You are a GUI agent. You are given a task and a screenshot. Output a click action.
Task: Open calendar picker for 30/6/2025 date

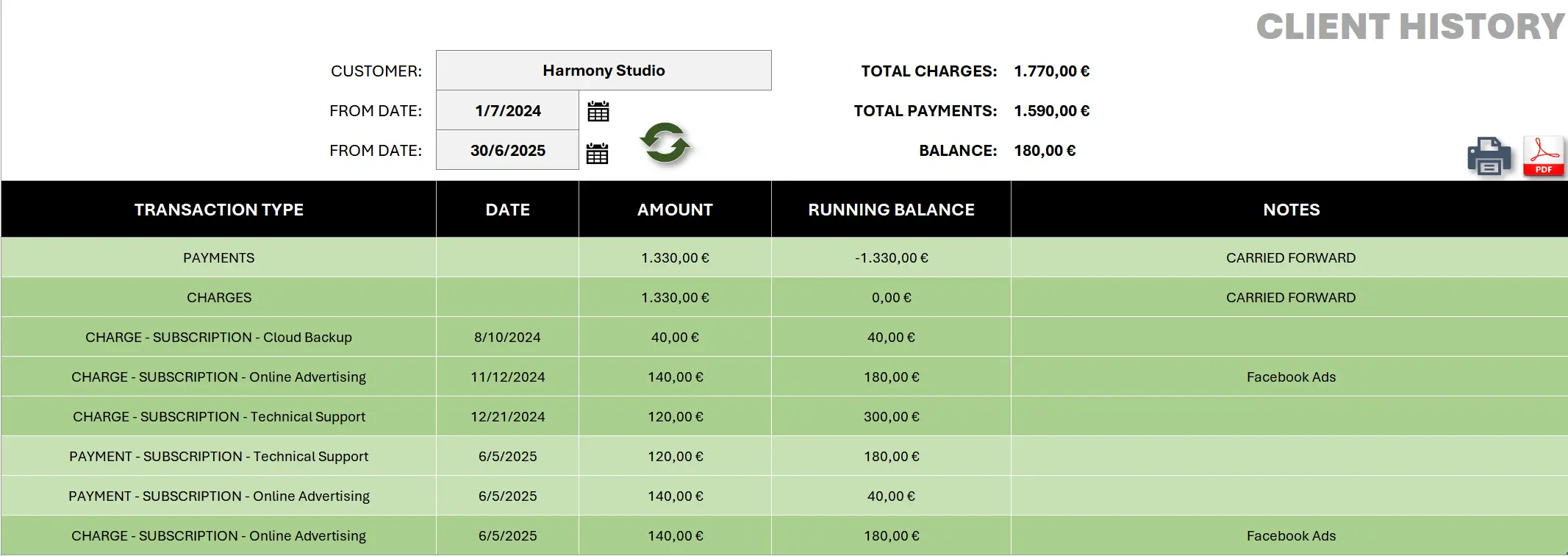(597, 154)
